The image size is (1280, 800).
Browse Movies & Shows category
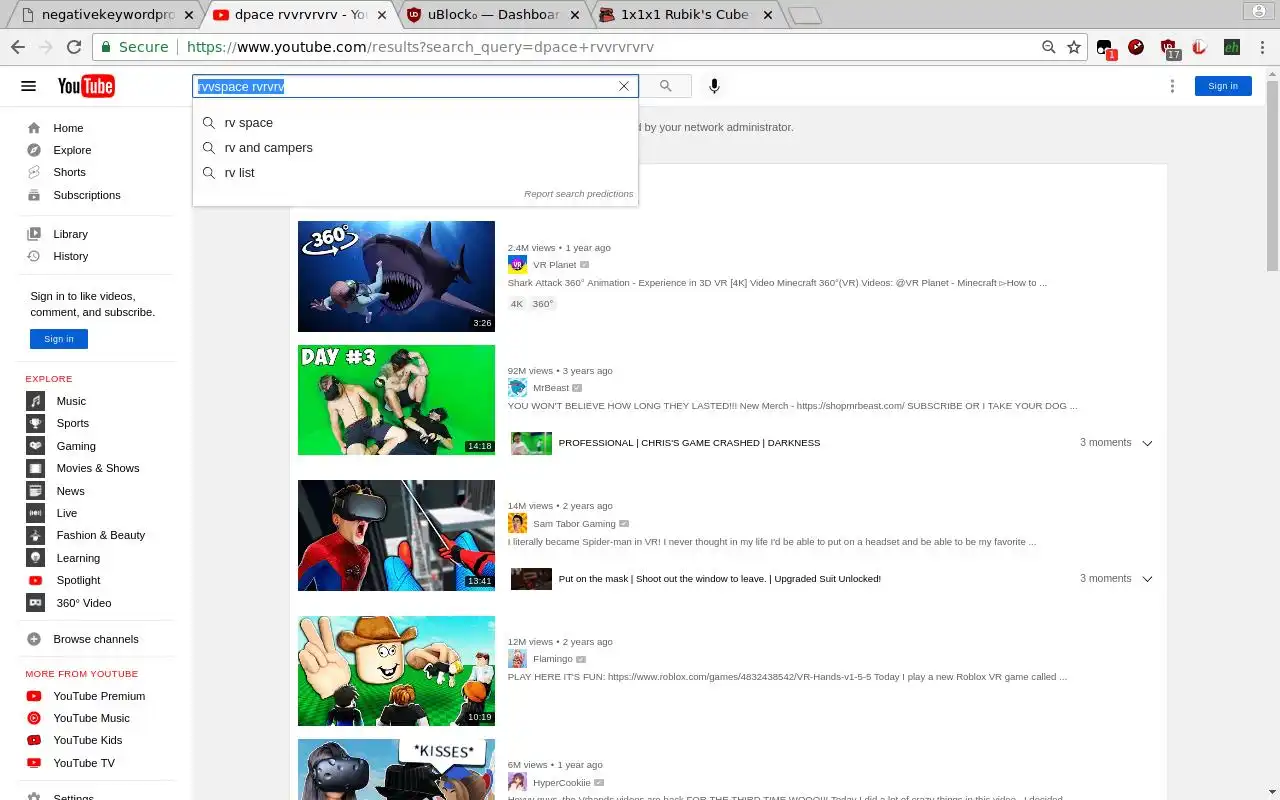coord(97,468)
